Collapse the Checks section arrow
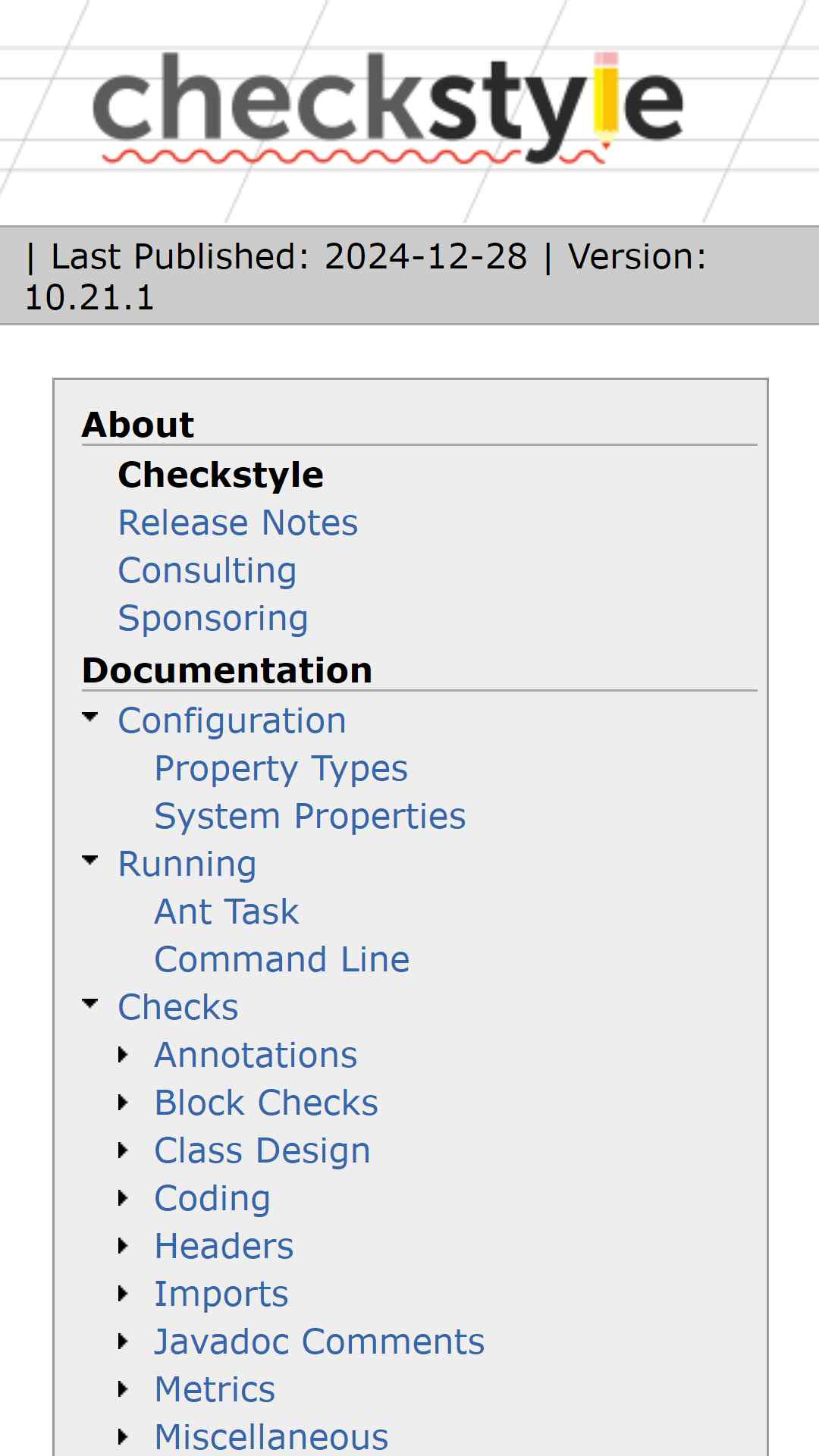The width and height of the screenshot is (819, 1456). tap(90, 1003)
